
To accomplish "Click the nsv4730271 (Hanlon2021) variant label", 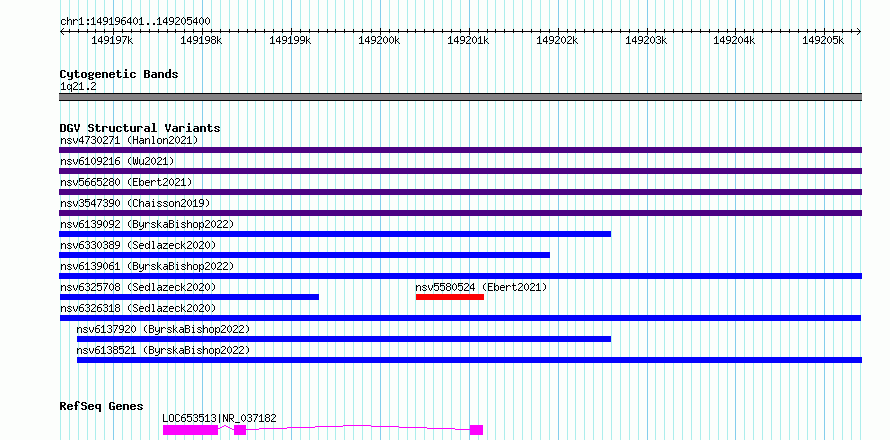I will pos(129,140).
